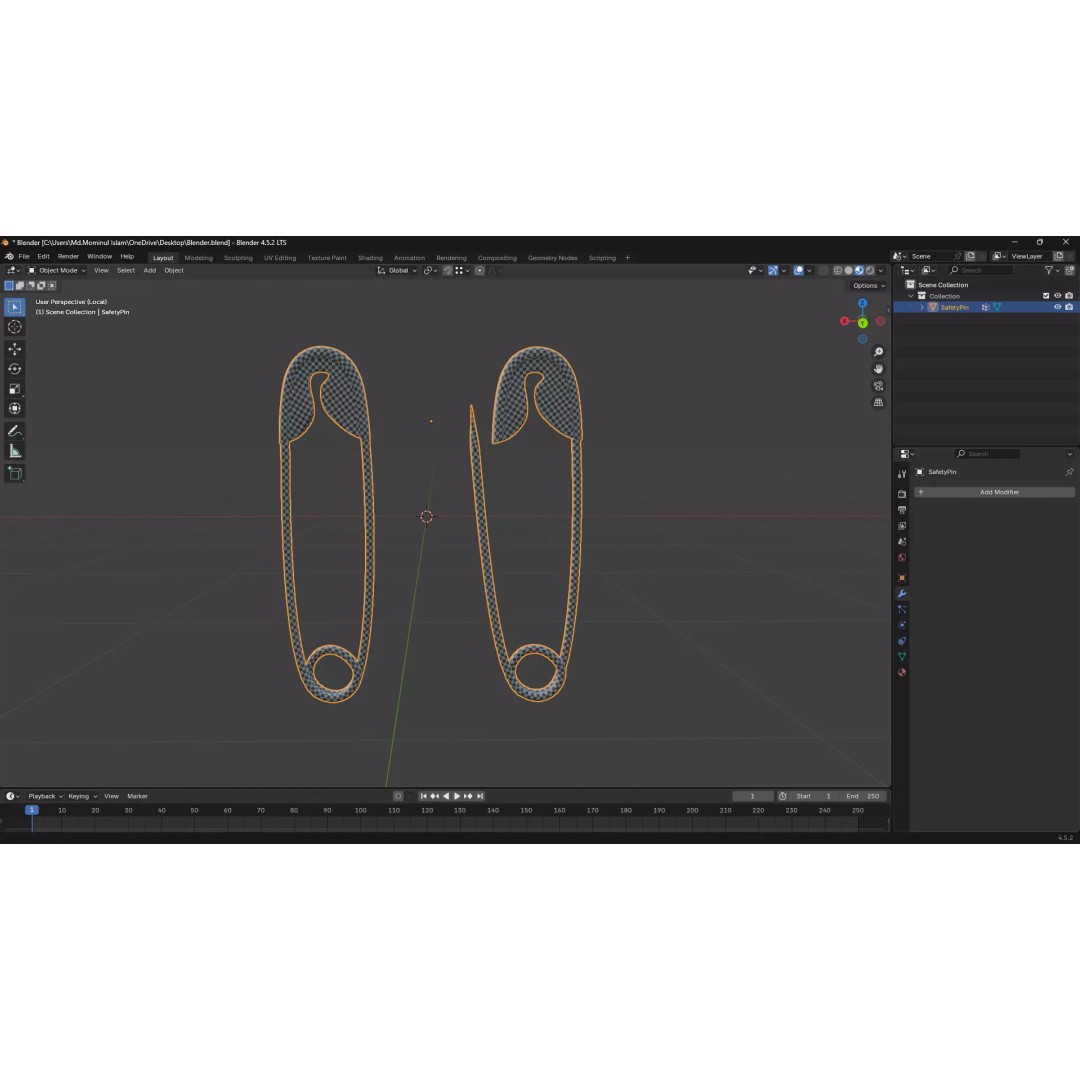The width and height of the screenshot is (1080, 1080).
Task: Click the Blender logo menu icon
Action: click(x=9, y=256)
